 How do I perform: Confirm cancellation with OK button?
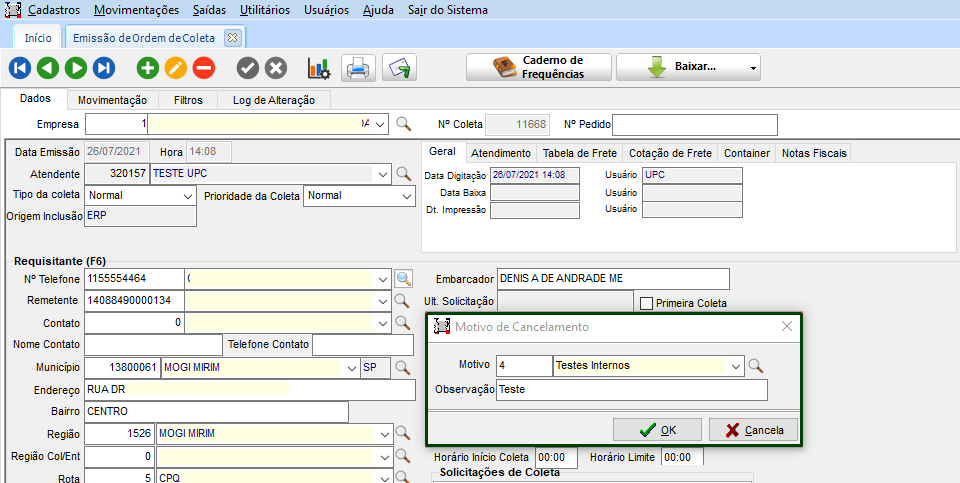(658, 430)
